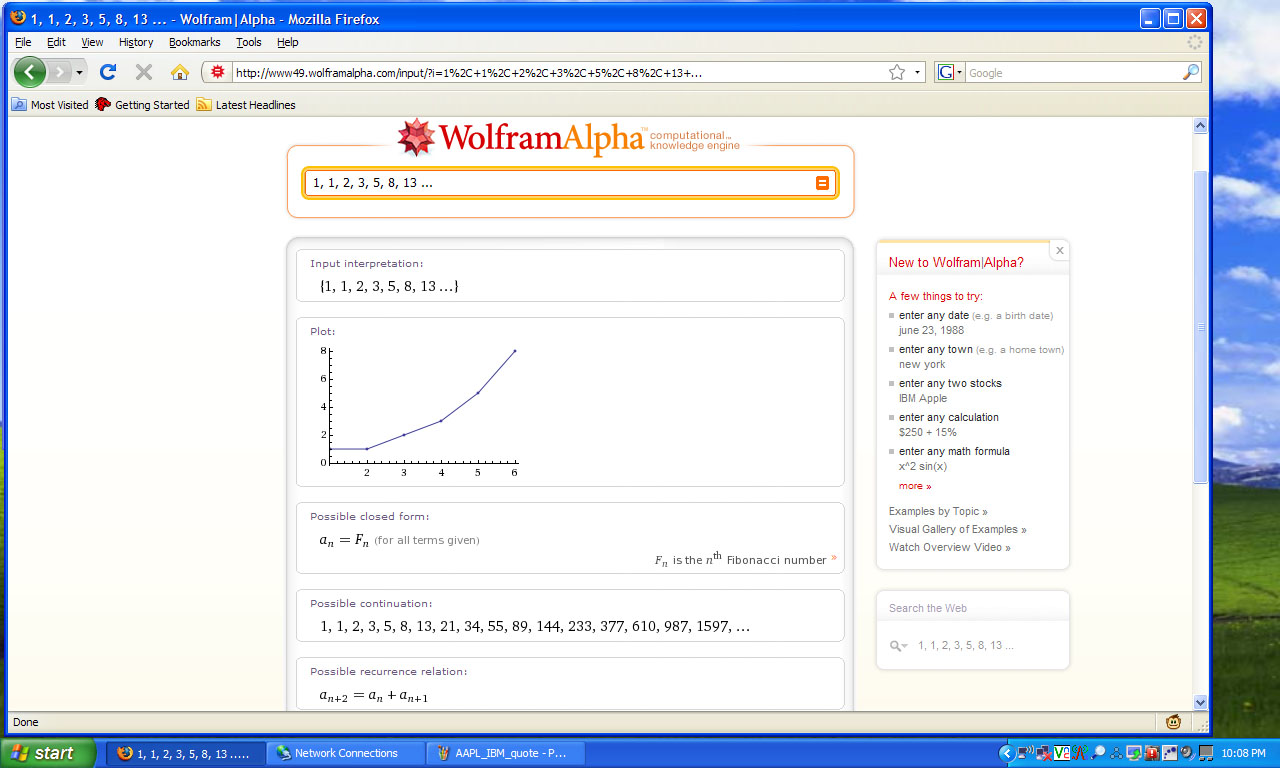Click the Firefox Back arrow button
The height and width of the screenshot is (768, 1280).
pos(30,72)
